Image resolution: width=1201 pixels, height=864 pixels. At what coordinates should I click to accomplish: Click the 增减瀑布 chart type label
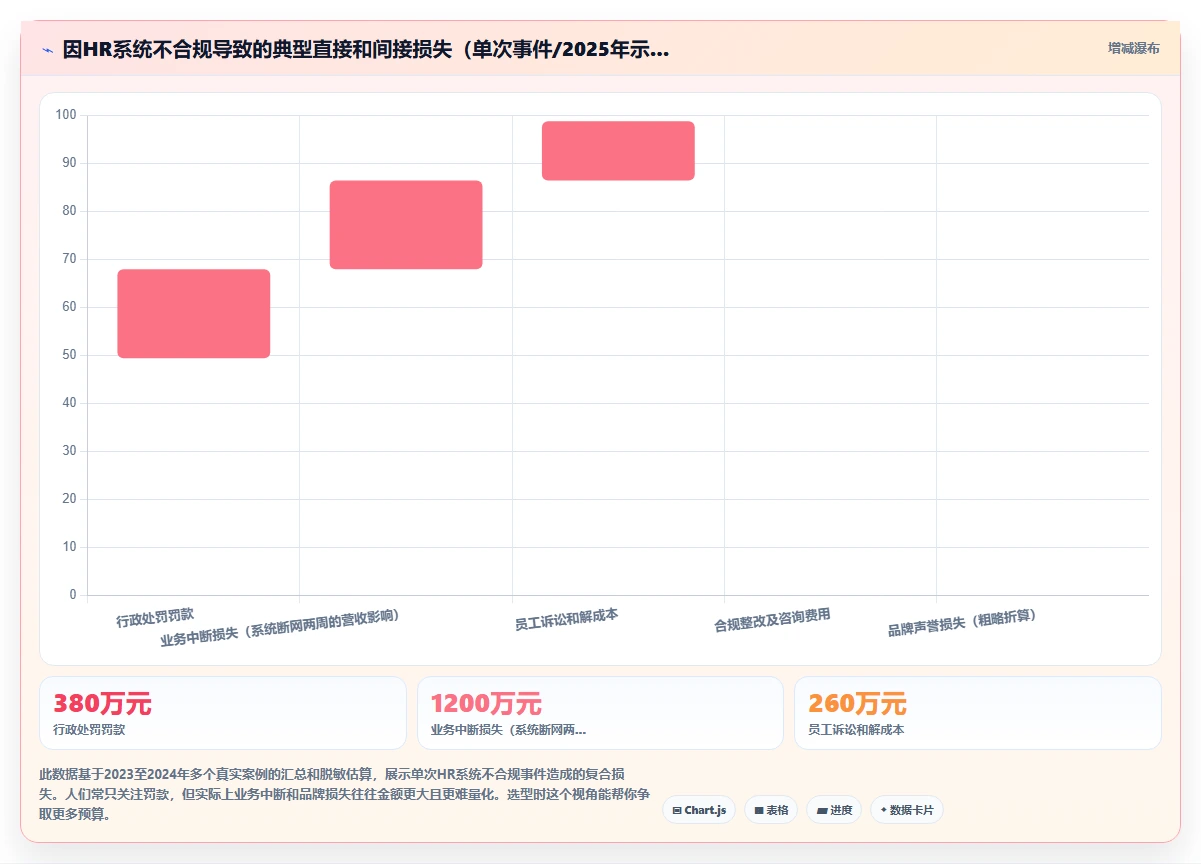[x=1134, y=48]
